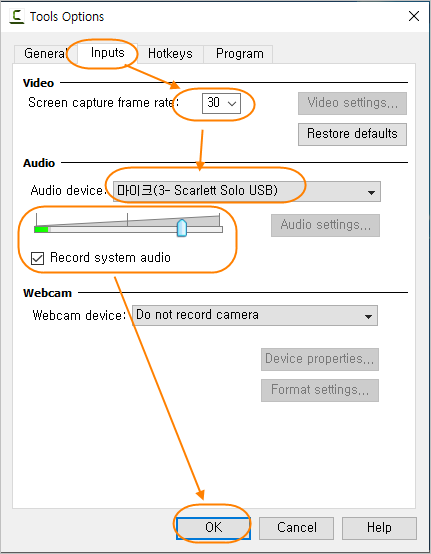Screen dimensions: 431x554
Task: Go to the Program tab
Action: coord(240,54)
